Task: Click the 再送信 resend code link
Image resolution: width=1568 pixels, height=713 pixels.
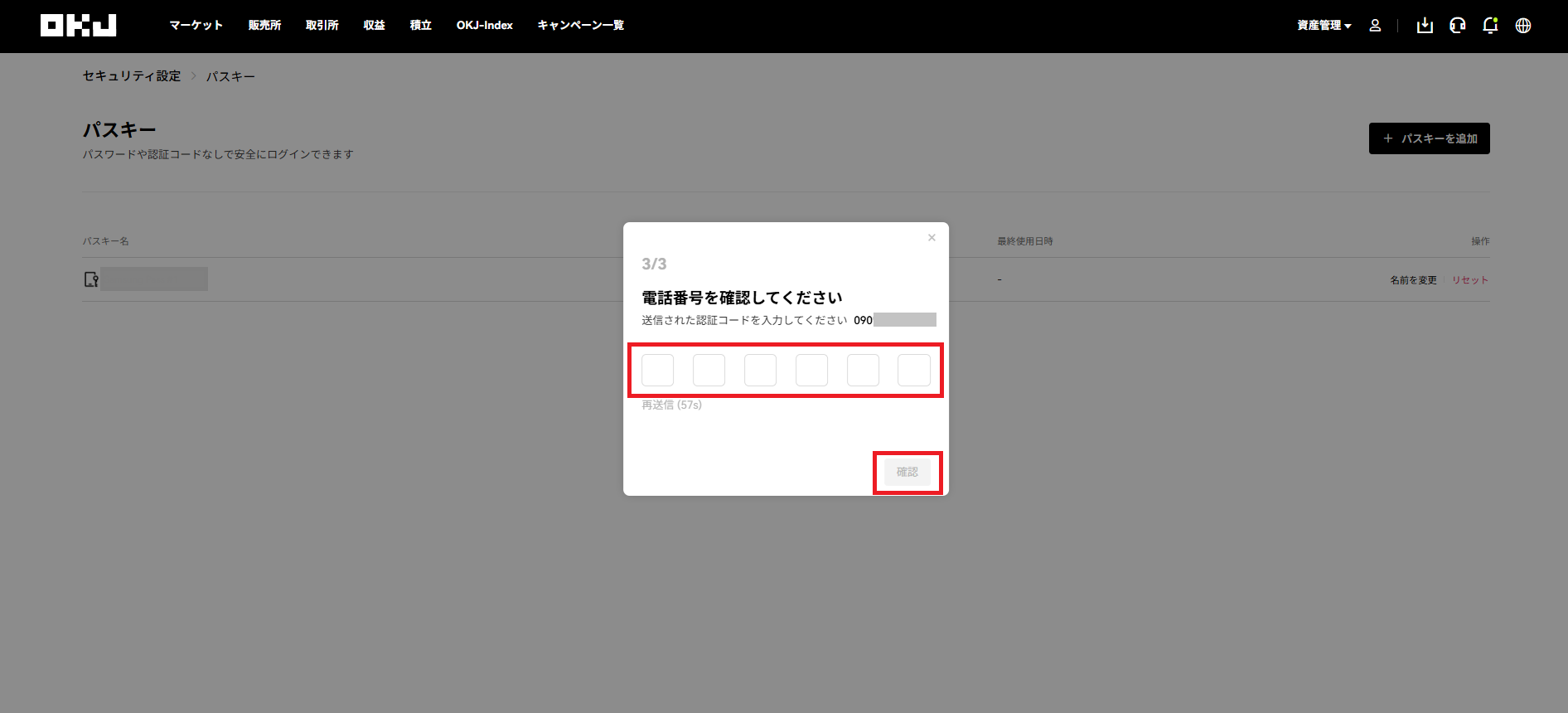Action: (x=672, y=405)
